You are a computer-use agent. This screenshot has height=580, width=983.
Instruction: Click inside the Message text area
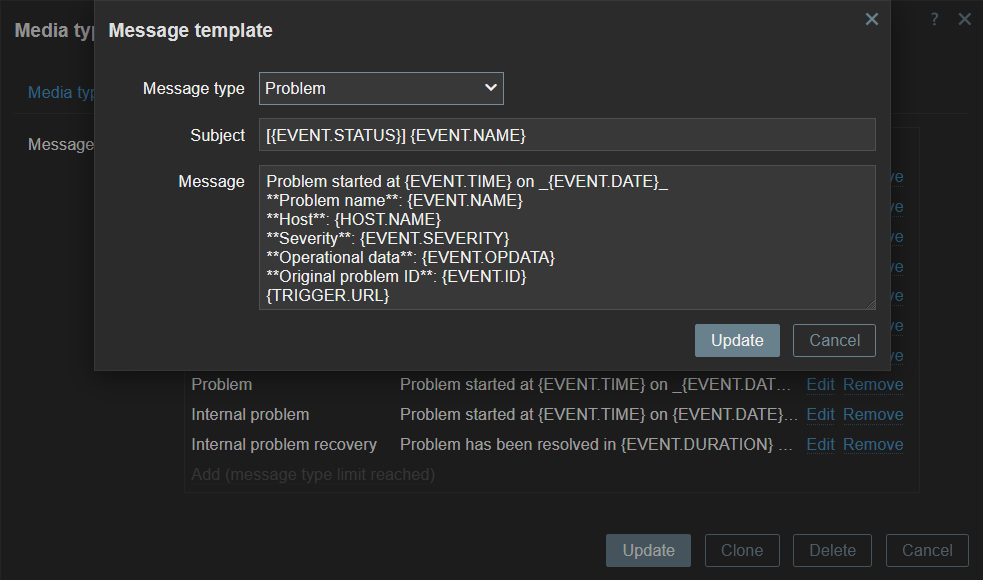tap(567, 237)
